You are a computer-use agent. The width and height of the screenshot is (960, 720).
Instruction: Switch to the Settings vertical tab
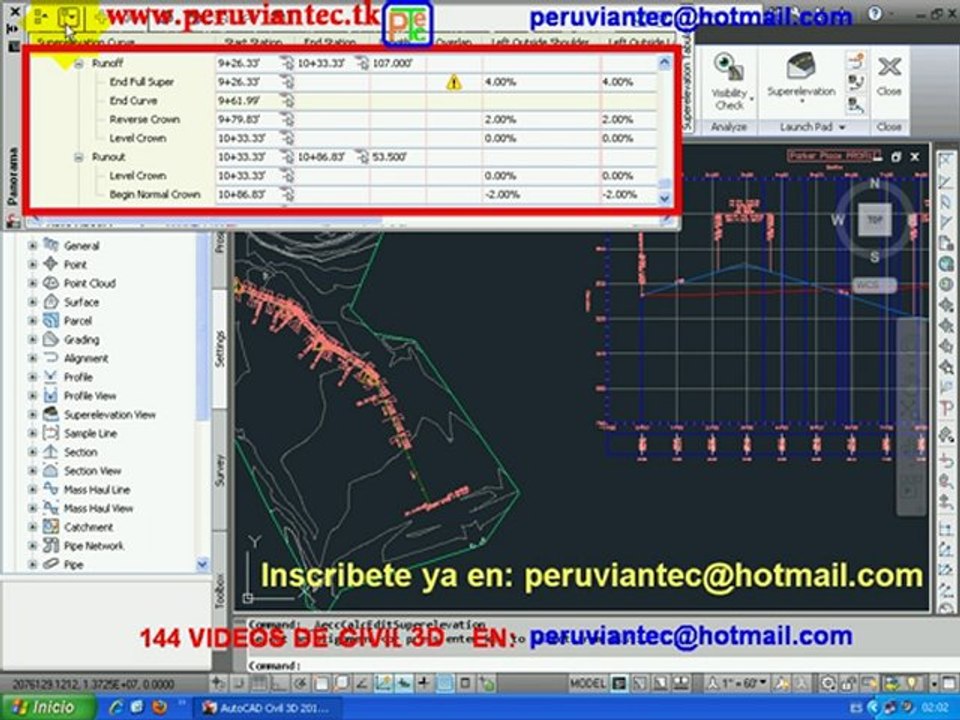click(x=219, y=348)
